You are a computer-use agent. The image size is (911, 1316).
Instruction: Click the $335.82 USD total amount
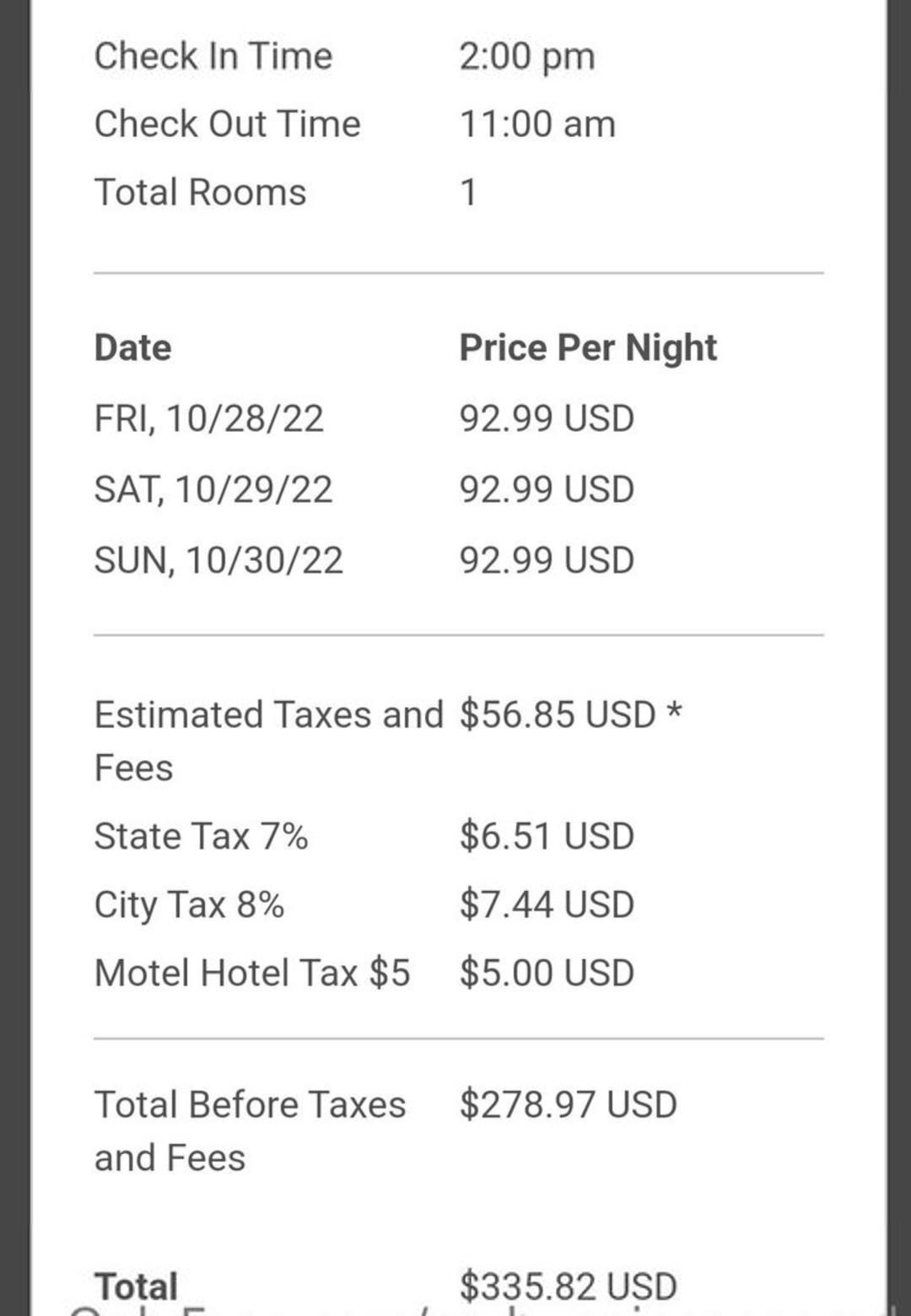568,1286
